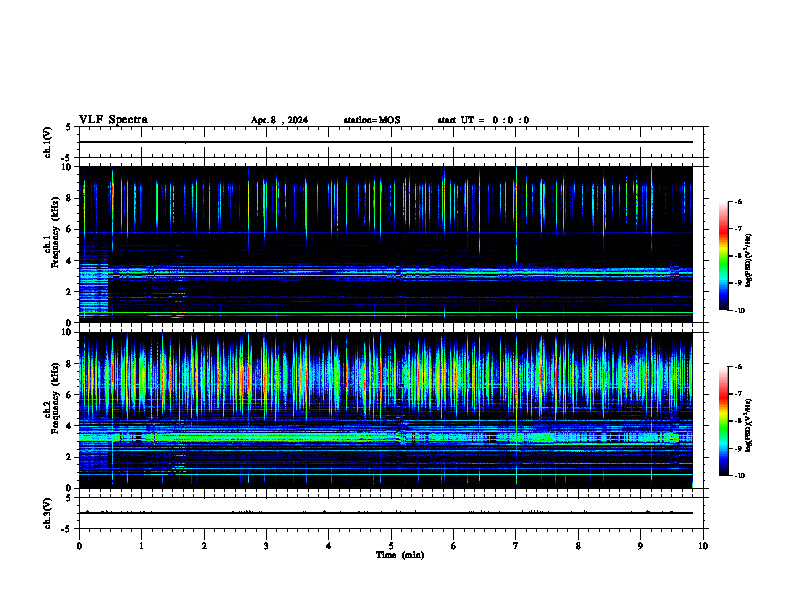Viewport: 792px width, 612px height.
Task: Click the ch.1 spectrogram 3 kHz emission band
Action: click(386, 273)
